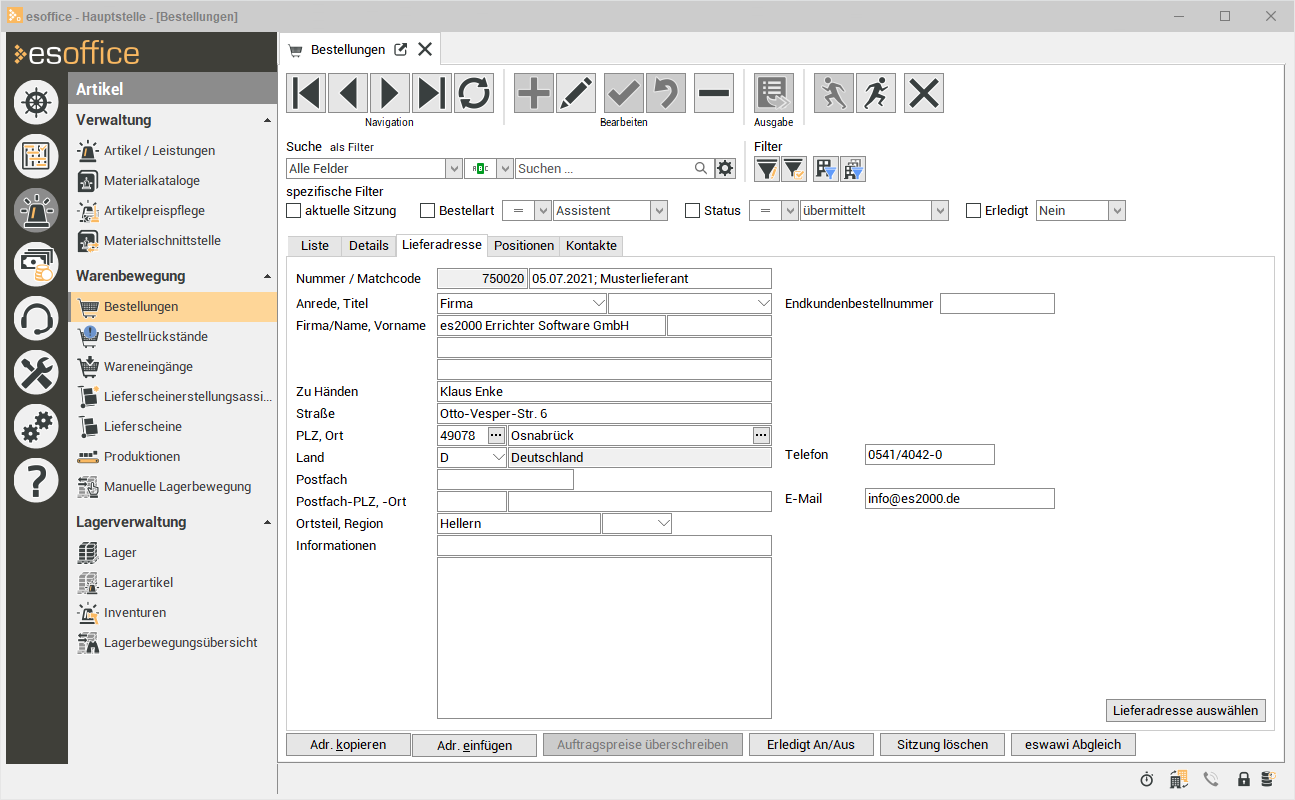Open PLZ lookup ellipsis button next to 49078
The image size is (1295, 800).
(496, 435)
